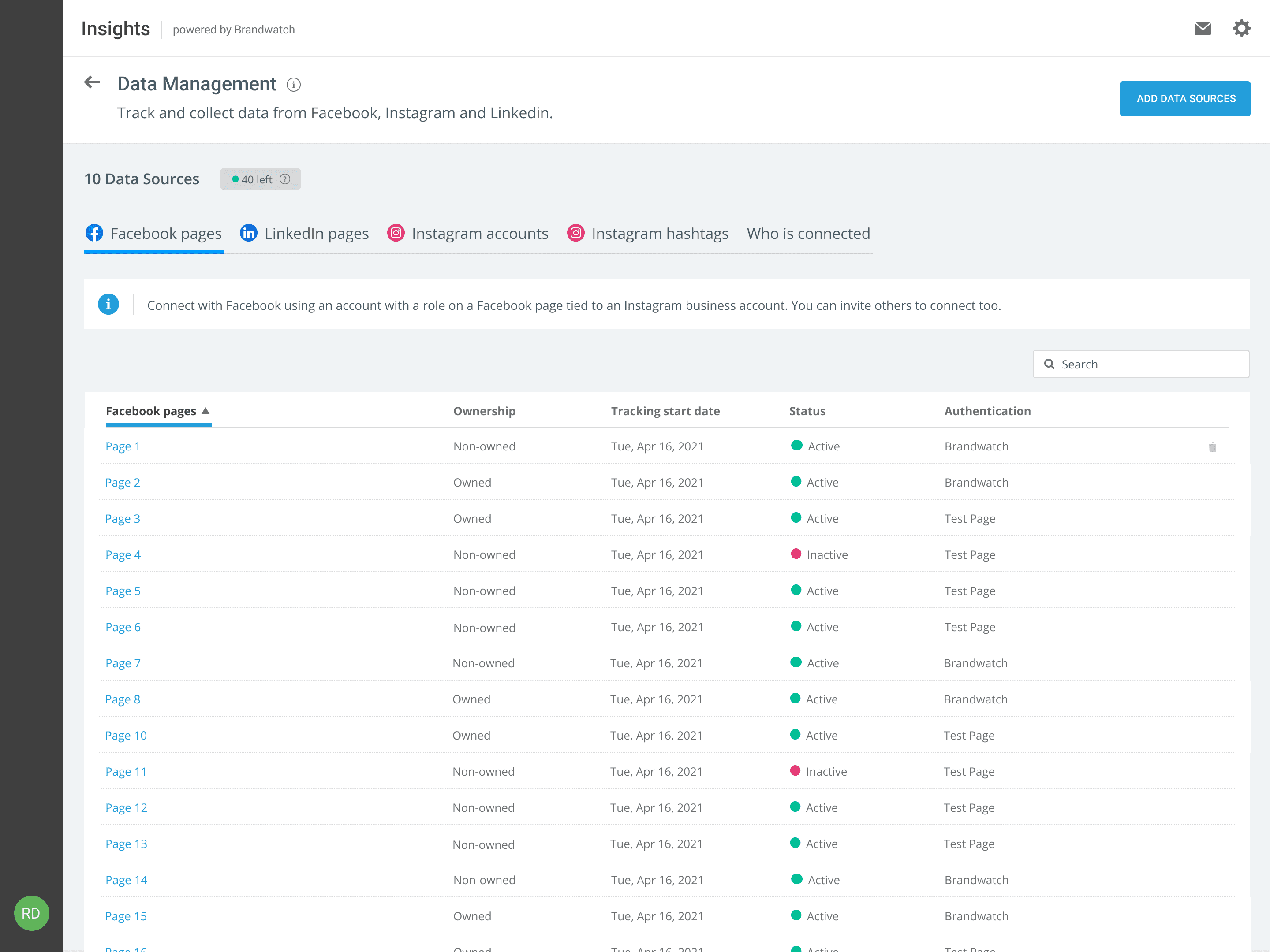Open Page 4 link
This screenshot has width=1270, height=952.
coord(123,555)
